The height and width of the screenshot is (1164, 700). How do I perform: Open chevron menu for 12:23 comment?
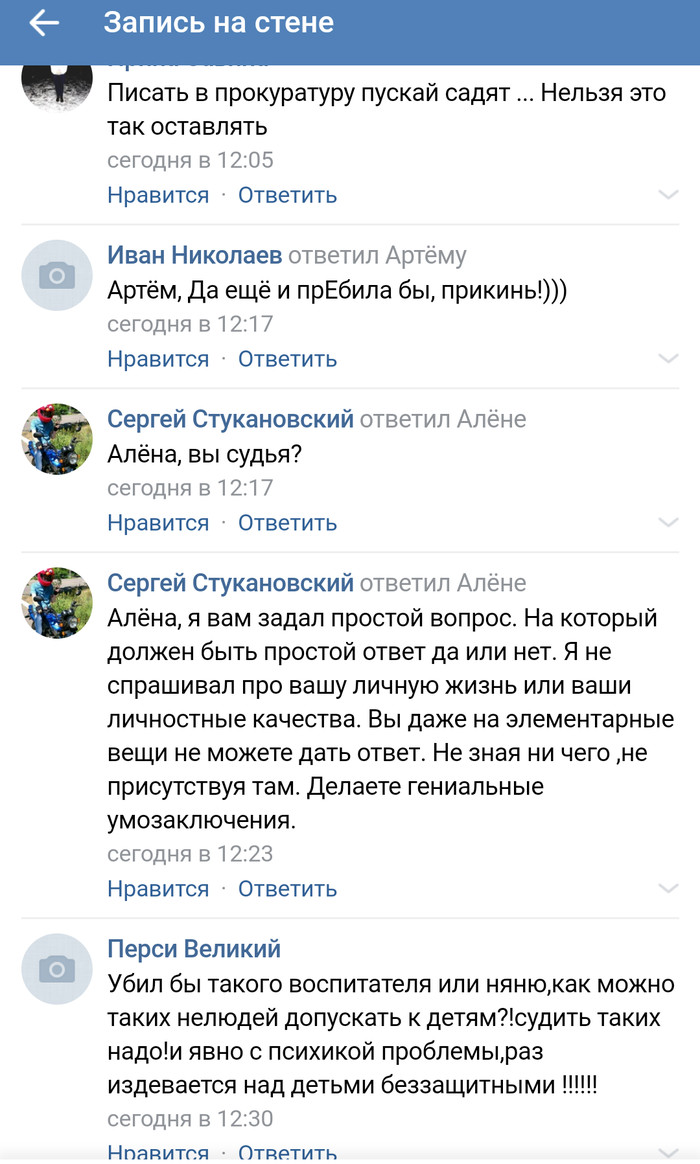[668, 889]
